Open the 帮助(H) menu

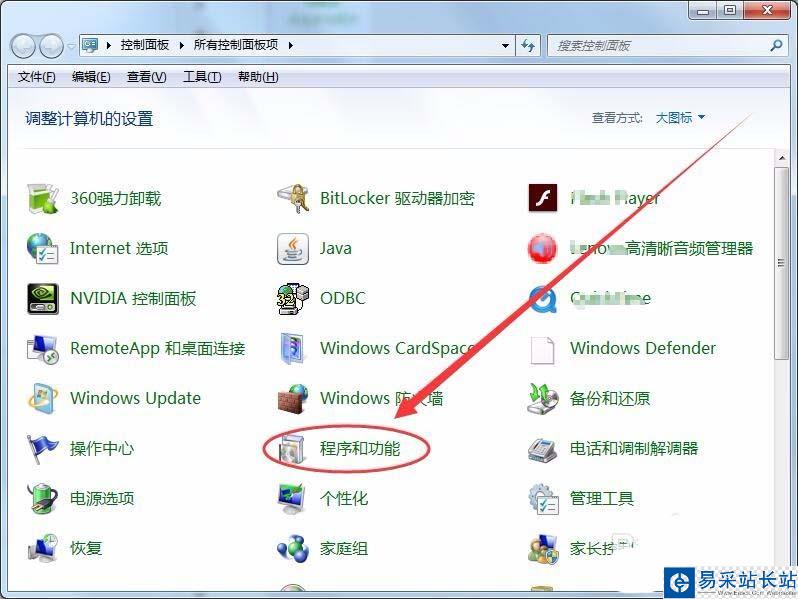258,77
